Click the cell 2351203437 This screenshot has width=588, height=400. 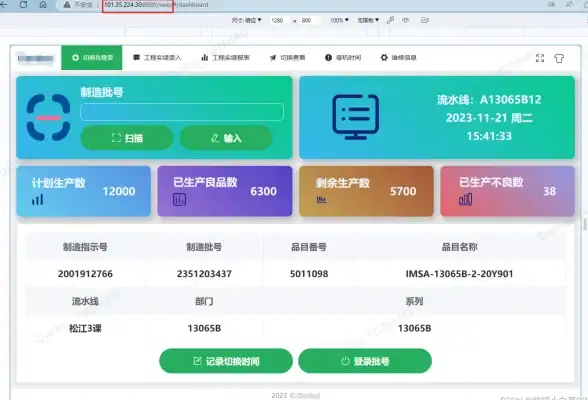(204, 274)
